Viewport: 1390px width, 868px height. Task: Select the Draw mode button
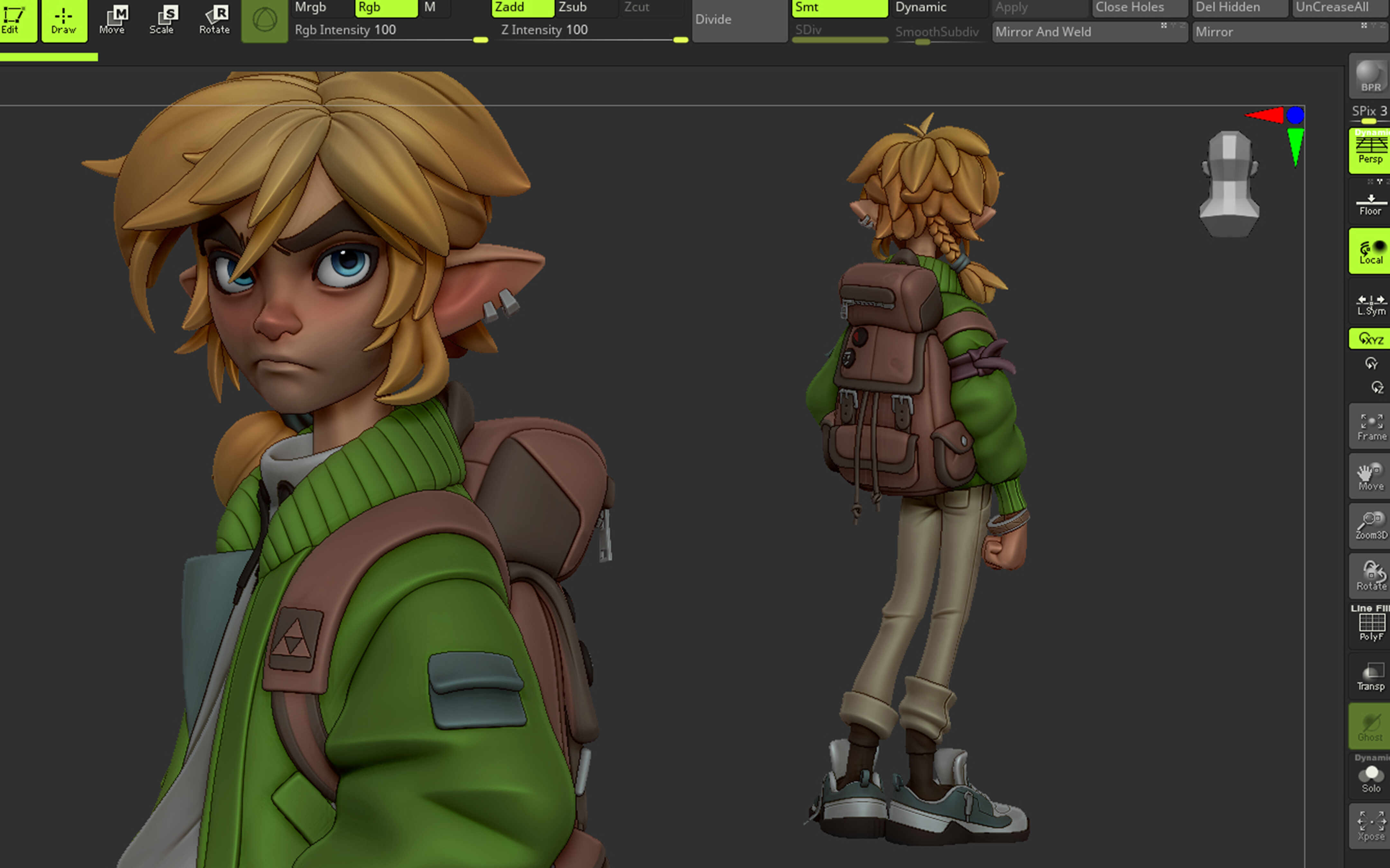pyautogui.click(x=64, y=21)
